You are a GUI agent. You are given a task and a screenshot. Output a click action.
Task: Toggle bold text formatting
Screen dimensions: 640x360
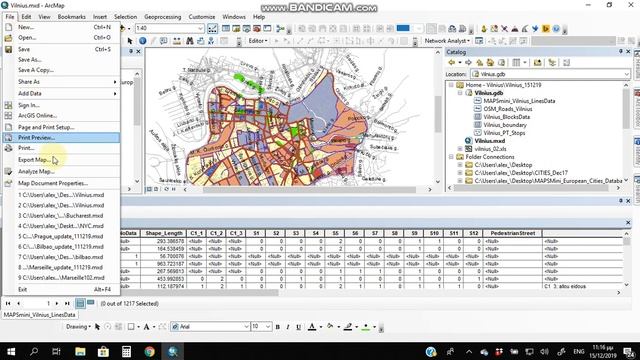[x=278, y=327]
